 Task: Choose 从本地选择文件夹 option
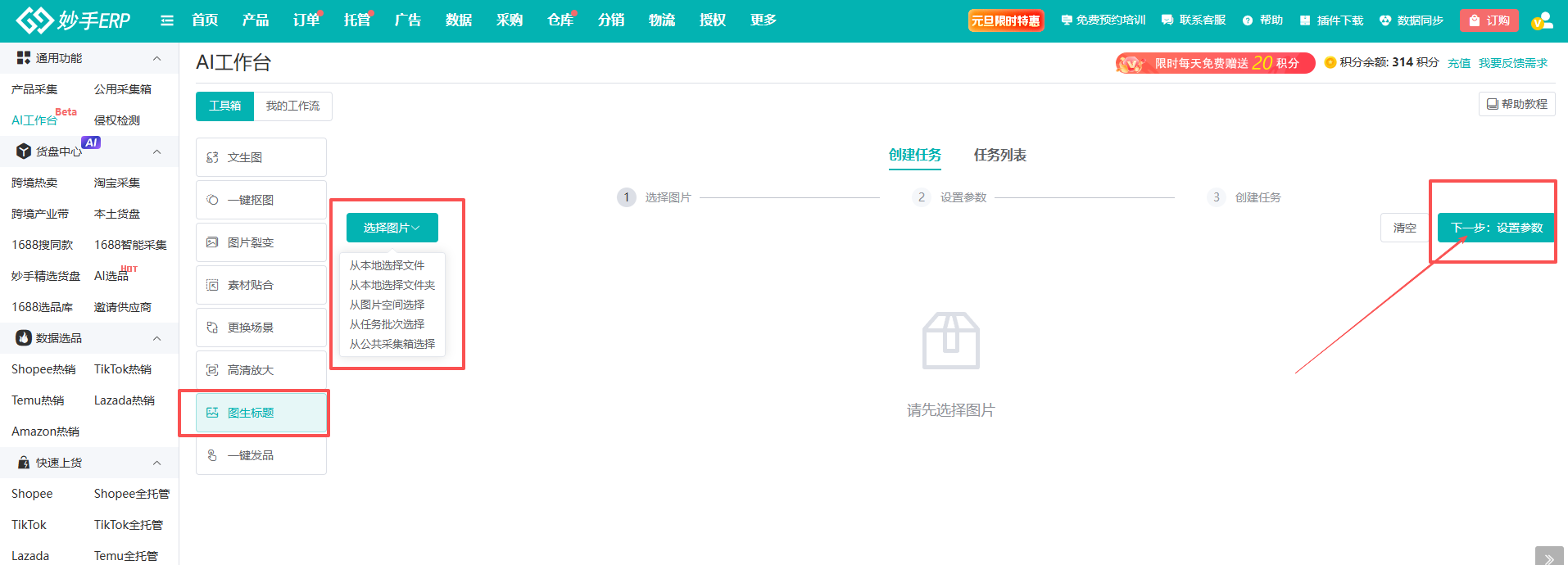click(x=392, y=285)
